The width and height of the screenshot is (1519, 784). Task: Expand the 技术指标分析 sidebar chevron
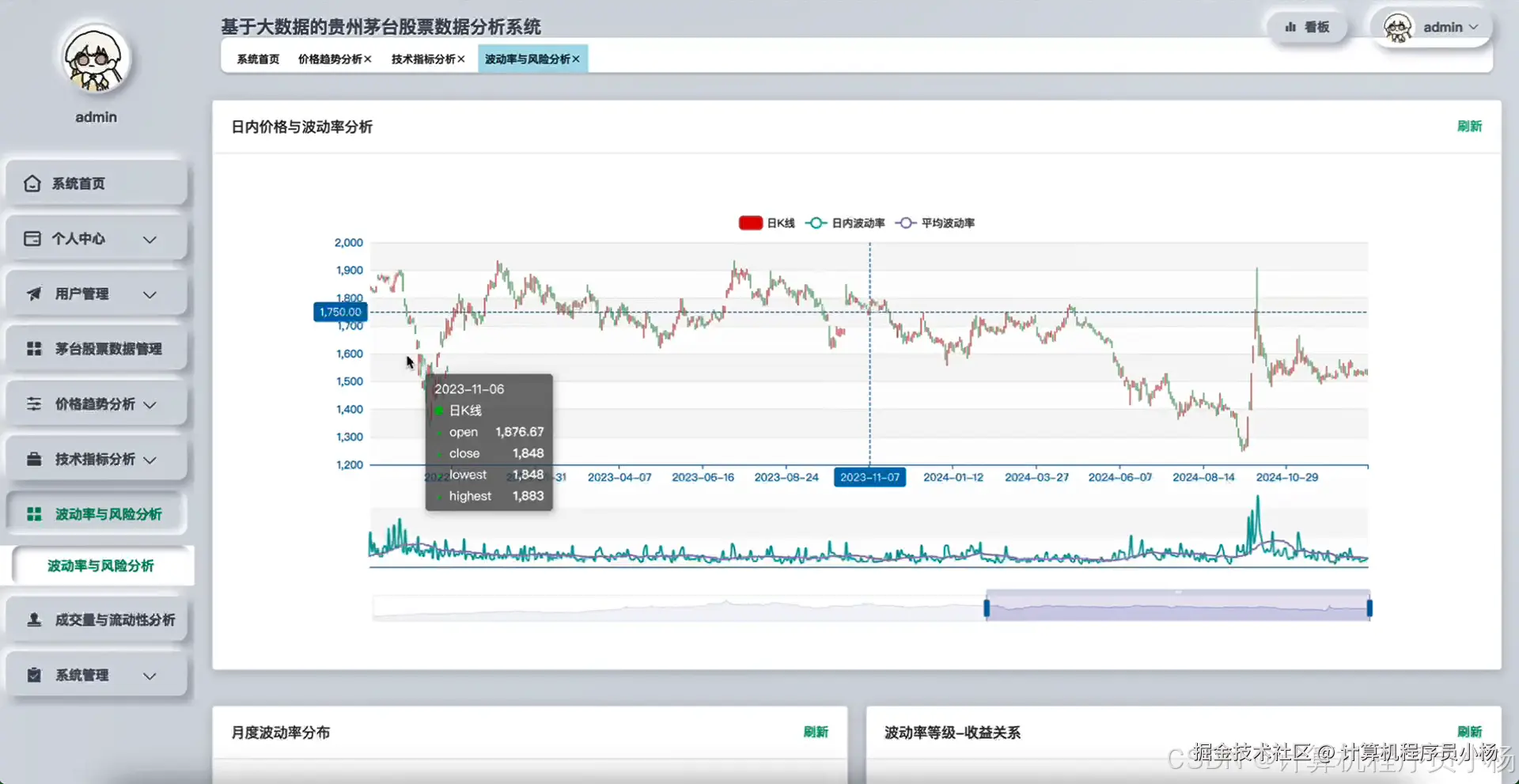tap(150, 460)
